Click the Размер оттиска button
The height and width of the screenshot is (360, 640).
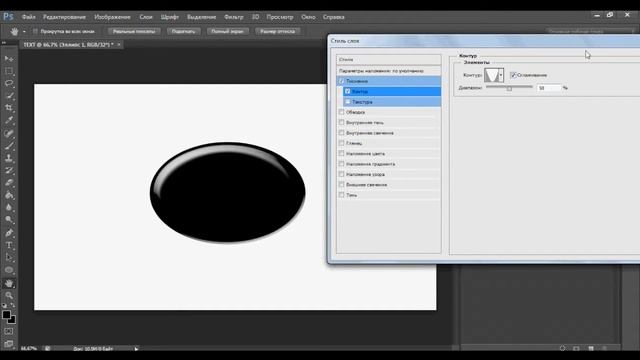[278, 31]
